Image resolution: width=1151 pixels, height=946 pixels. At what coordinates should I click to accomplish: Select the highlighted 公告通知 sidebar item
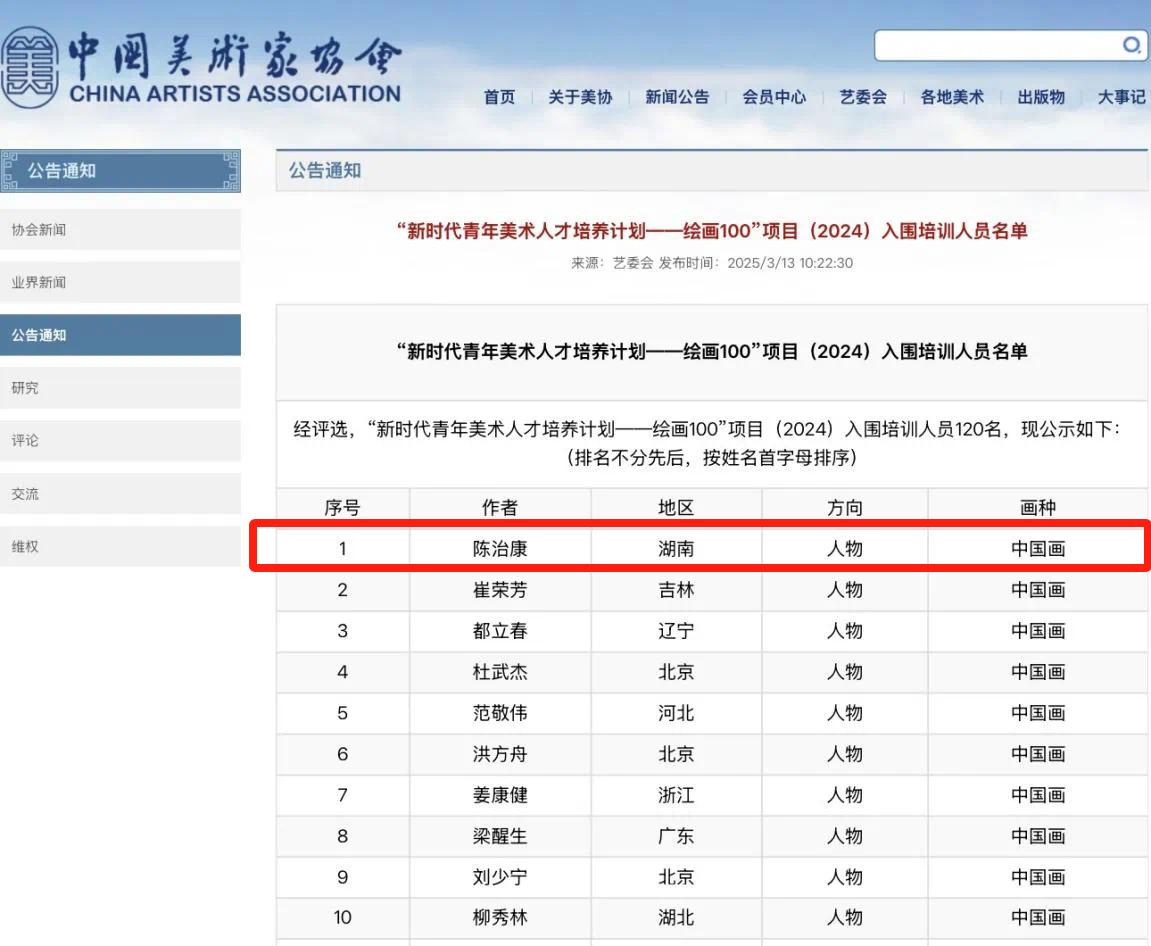pos(120,335)
